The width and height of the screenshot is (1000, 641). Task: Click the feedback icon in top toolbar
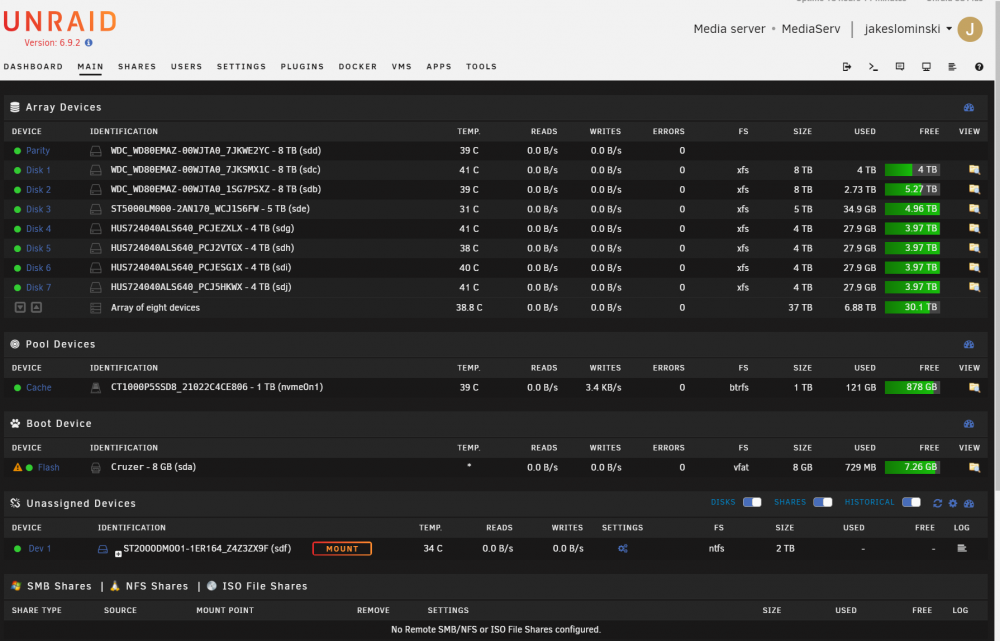pos(900,66)
